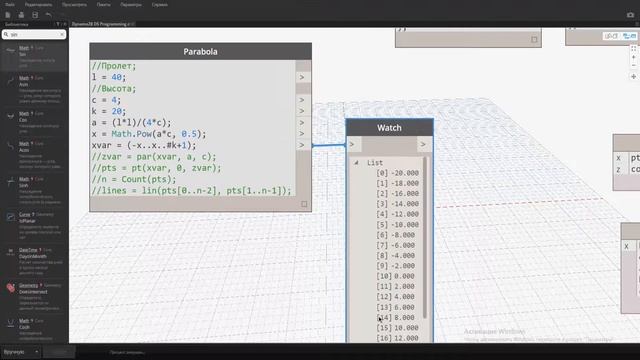This screenshot has width=640, height=360.
Task: Focus the library search field
Action: point(34,35)
